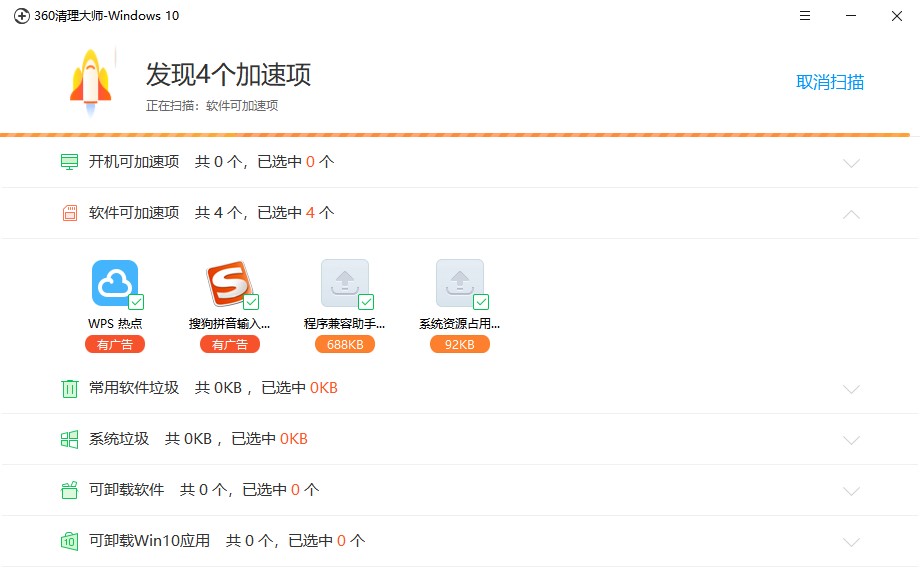The image size is (920, 580).
Task: Collapse the 软件可加速项 section
Action: pos(851,213)
